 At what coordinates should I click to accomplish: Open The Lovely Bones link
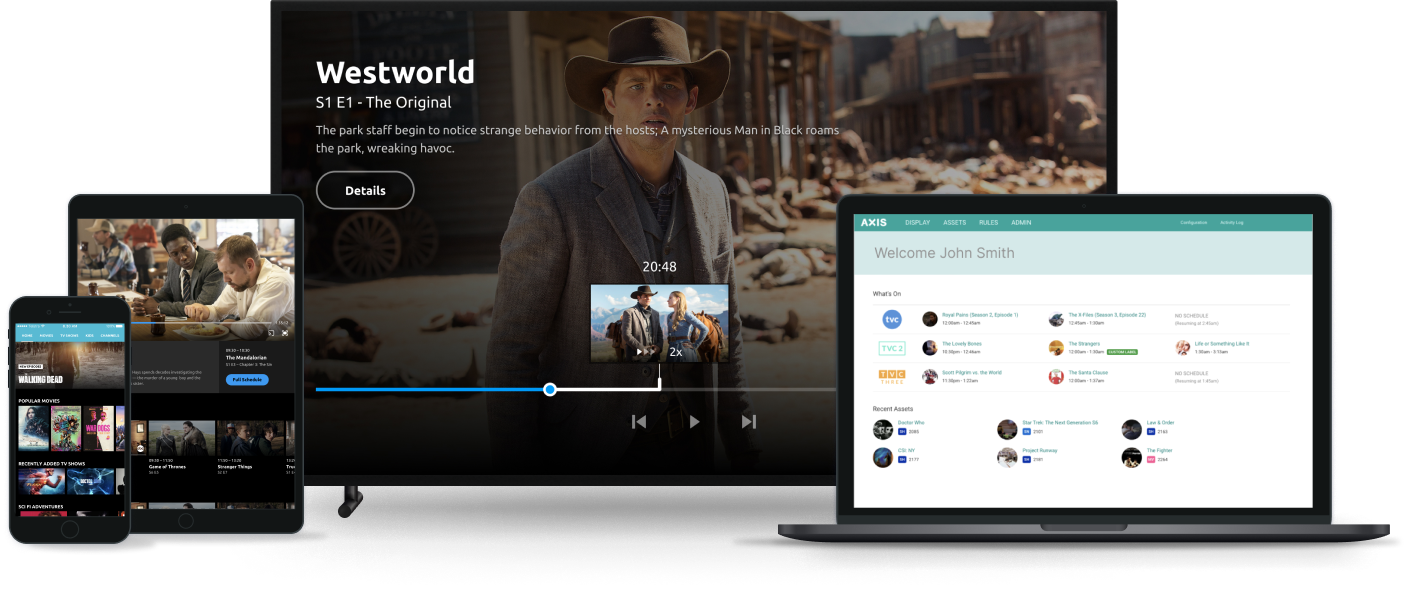(x=962, y=343)
